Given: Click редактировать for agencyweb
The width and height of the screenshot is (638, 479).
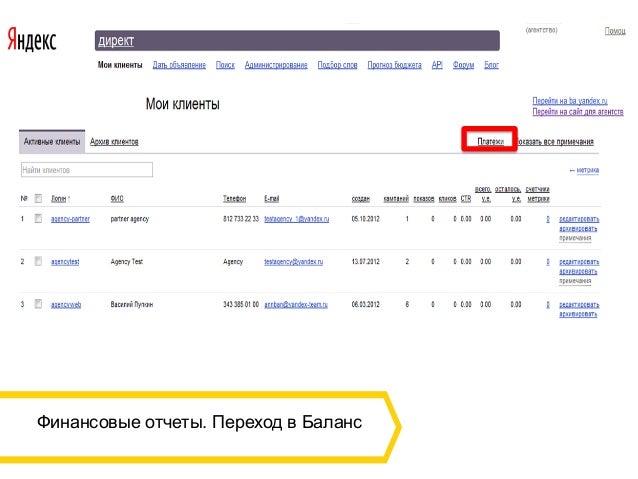Looking at the screenshot, I should pos(579,304).
